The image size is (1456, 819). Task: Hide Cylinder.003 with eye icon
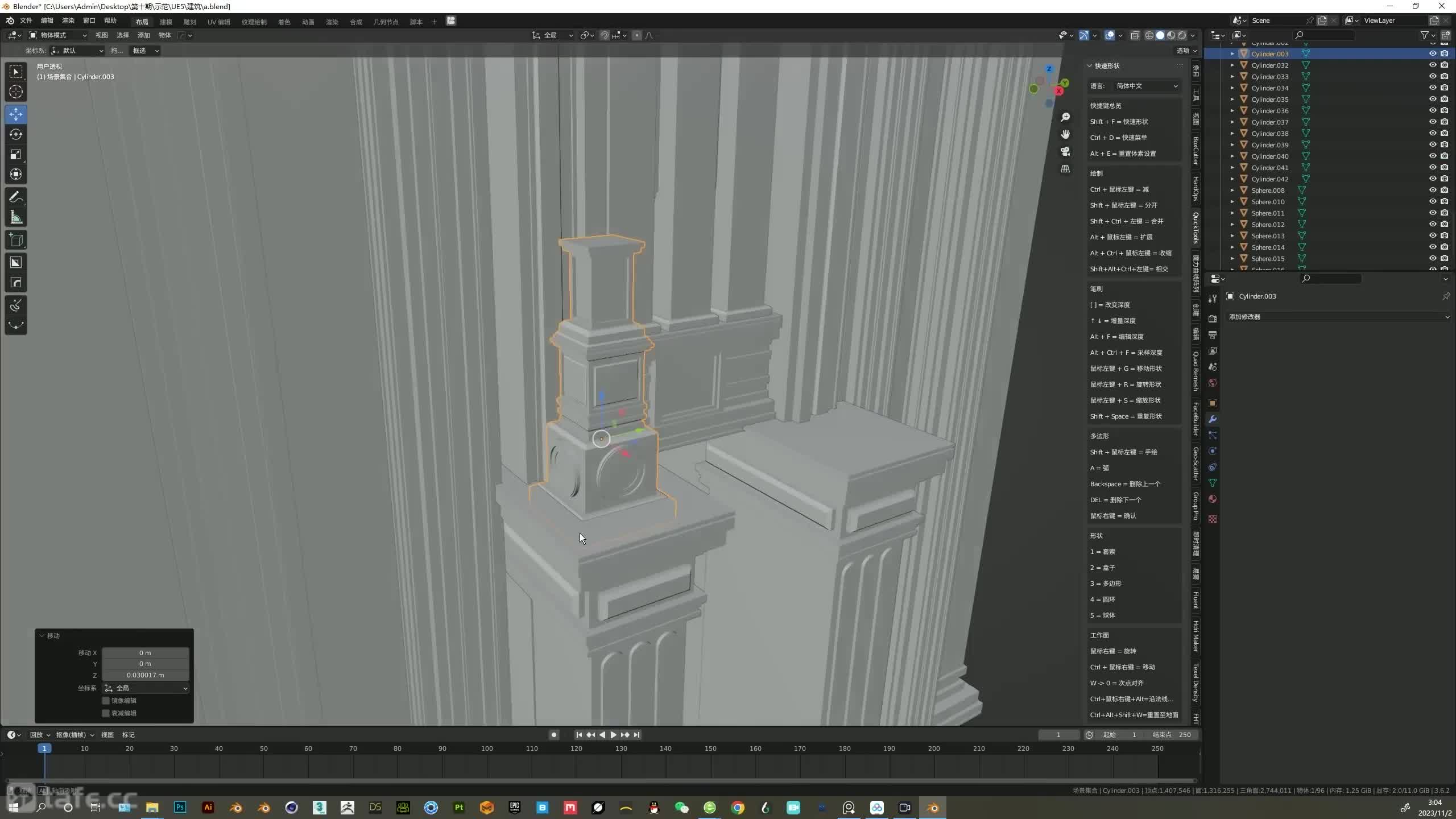point(1433,53)
